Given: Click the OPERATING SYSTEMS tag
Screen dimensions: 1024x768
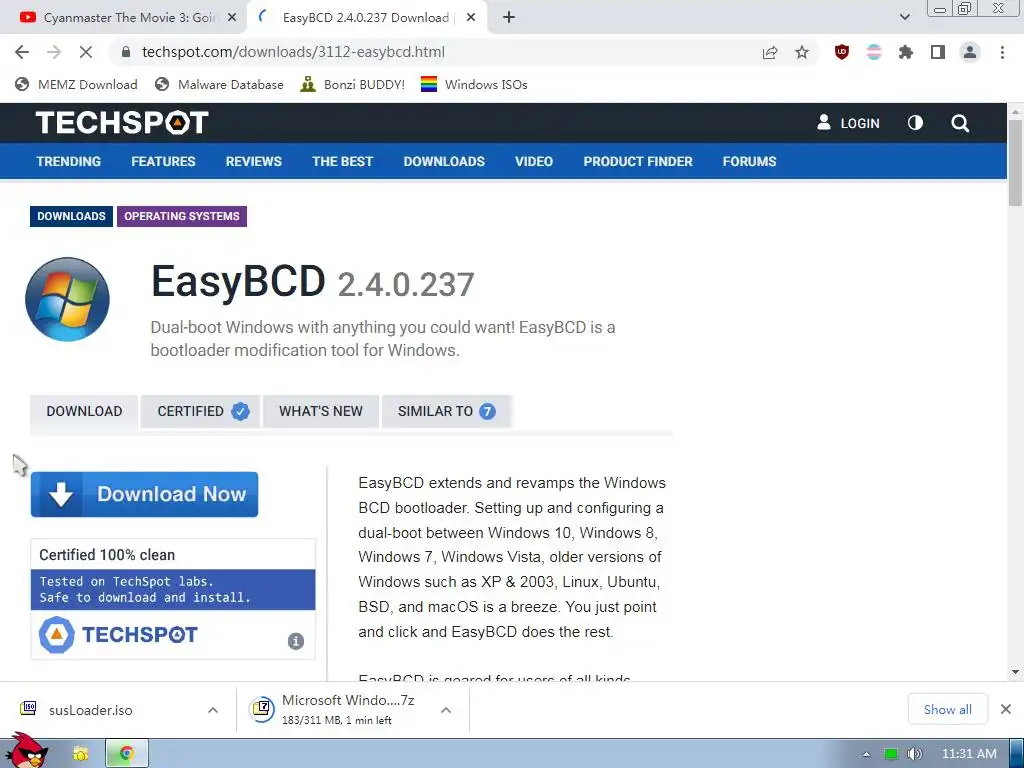Looking at the screenshot, I should coord(182,216).
